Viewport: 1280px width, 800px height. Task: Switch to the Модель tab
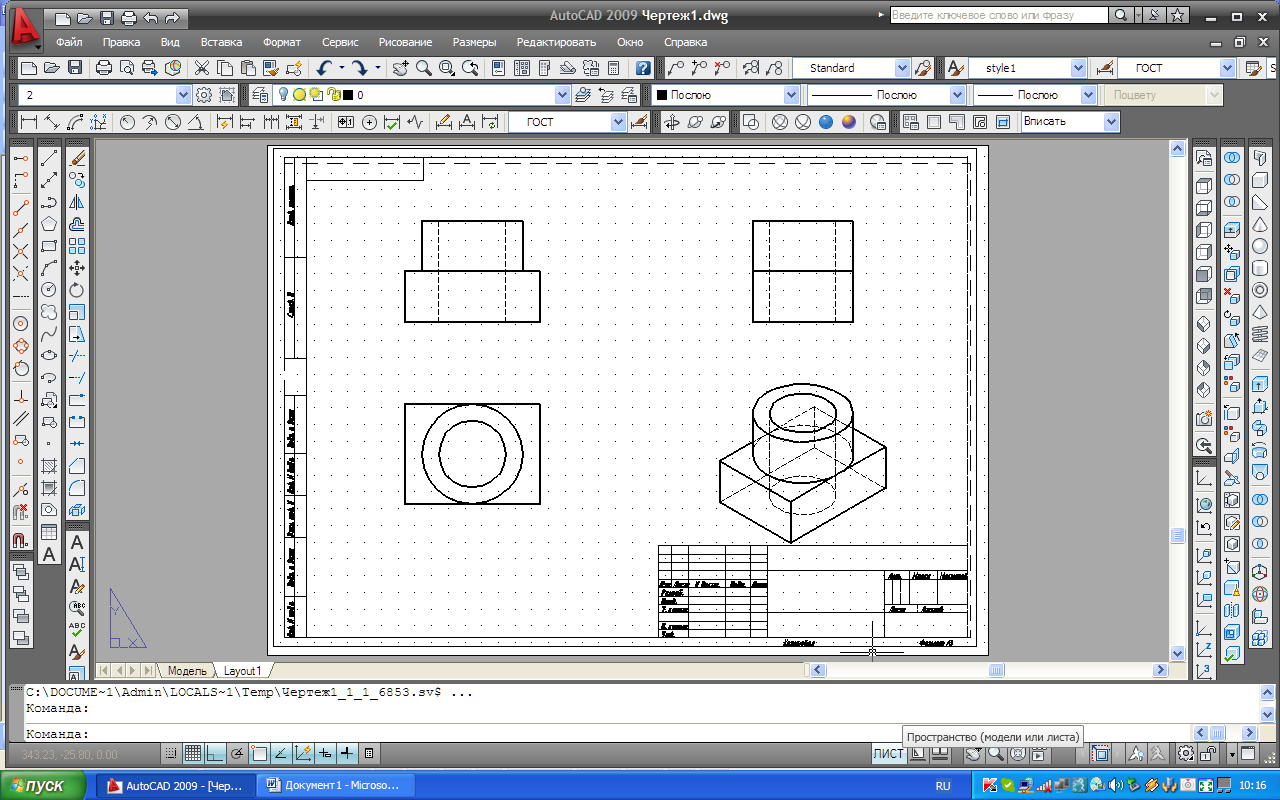(x=187, y=671)
